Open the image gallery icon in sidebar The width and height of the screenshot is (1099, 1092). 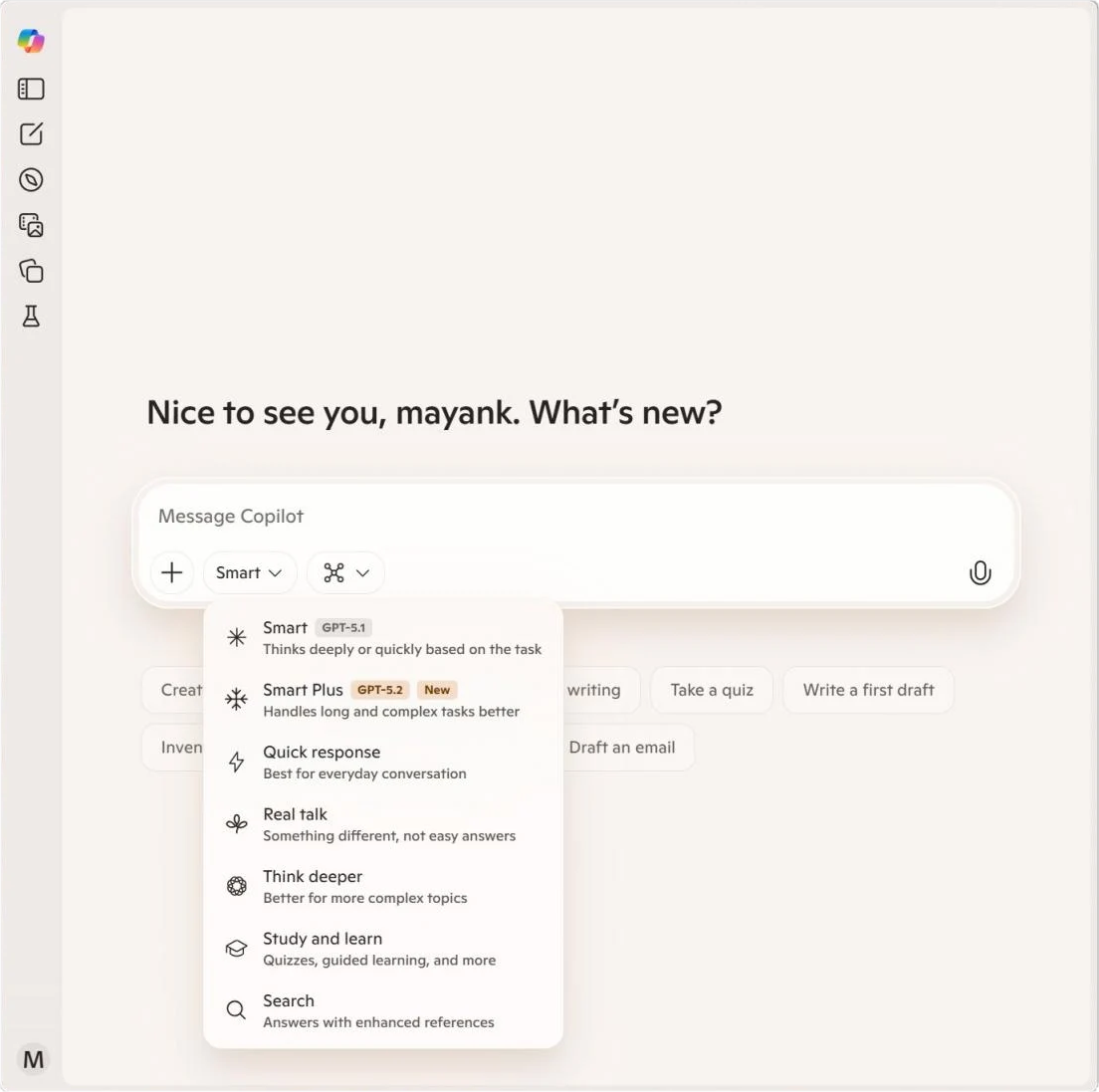31,226
